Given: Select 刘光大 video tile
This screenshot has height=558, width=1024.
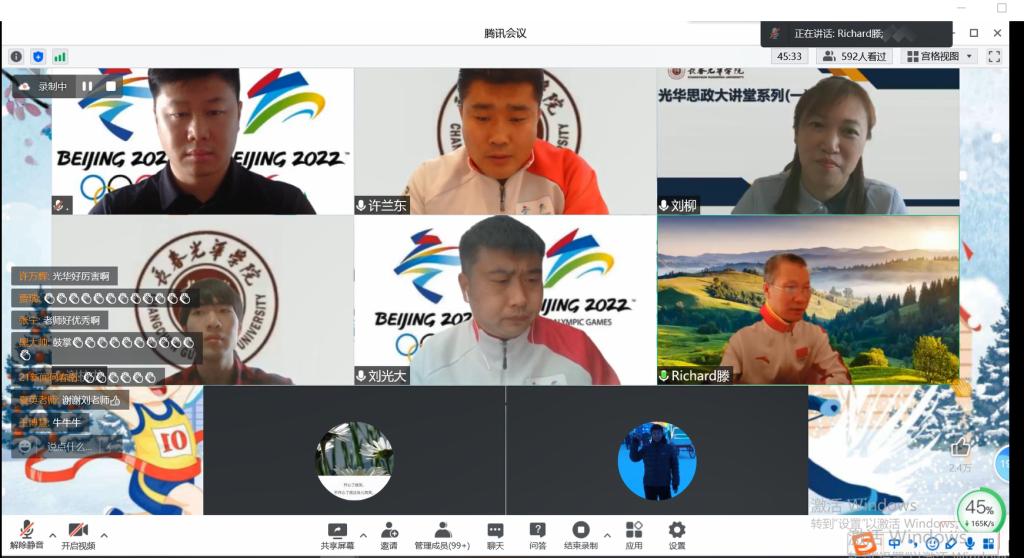Looking at the screenshot, I should pos(505,300).
